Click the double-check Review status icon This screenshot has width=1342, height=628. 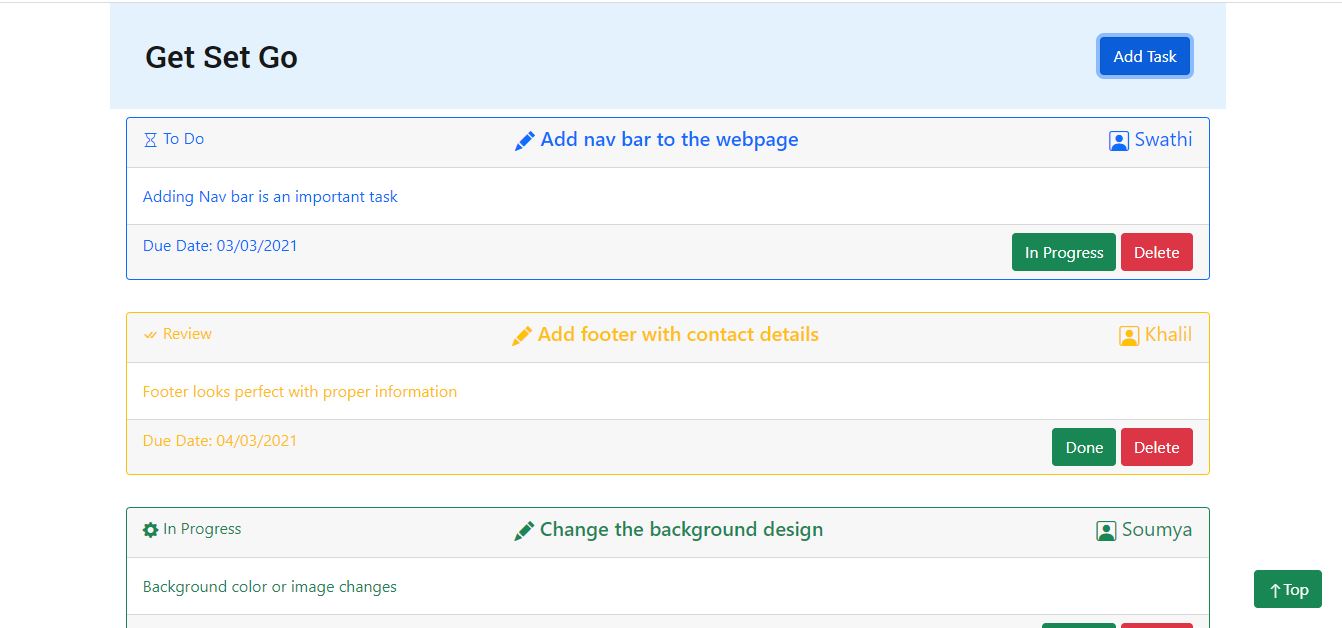[x=150, y=335]
